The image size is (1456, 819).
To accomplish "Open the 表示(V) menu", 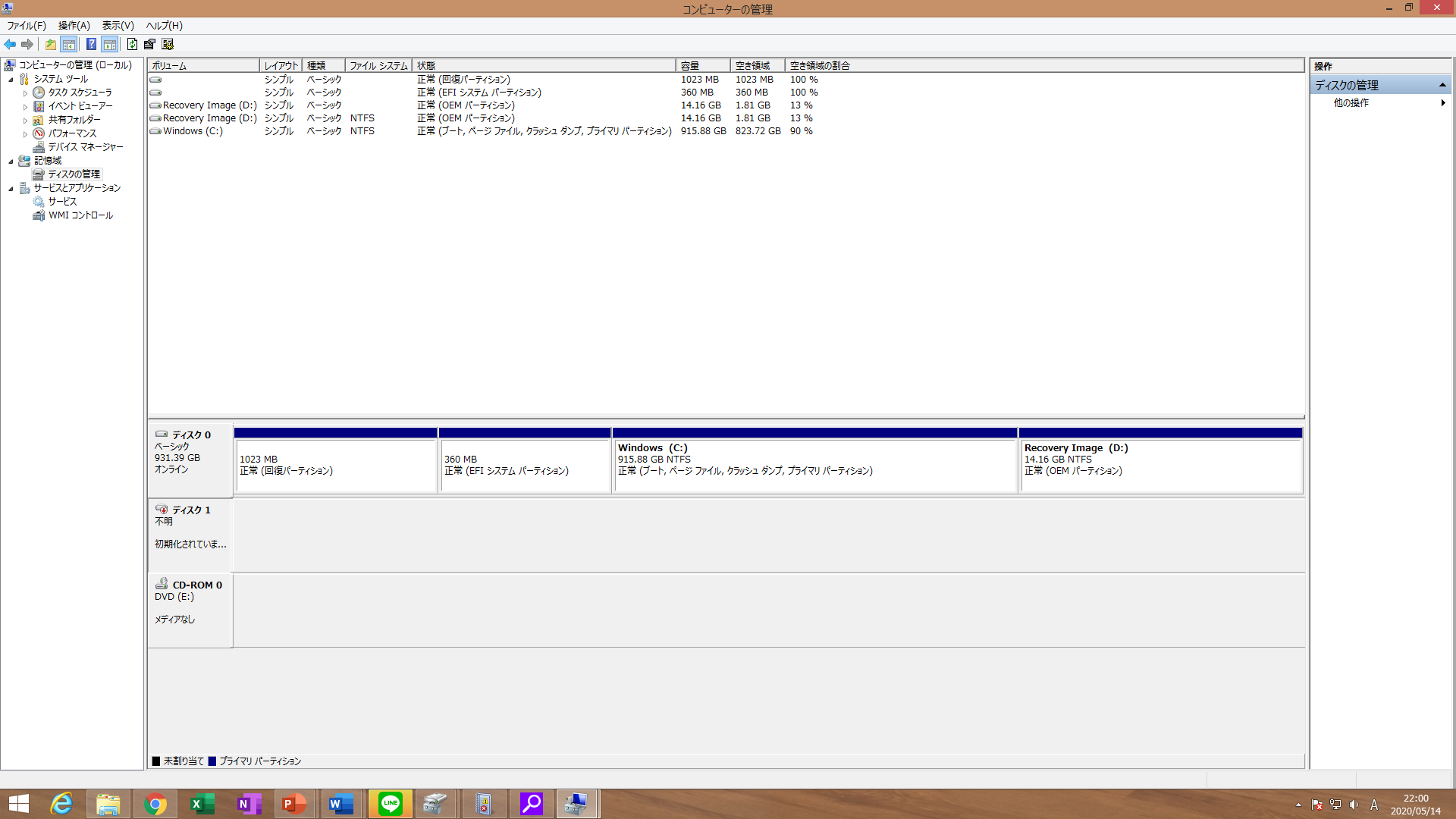I will coord(118,26).
